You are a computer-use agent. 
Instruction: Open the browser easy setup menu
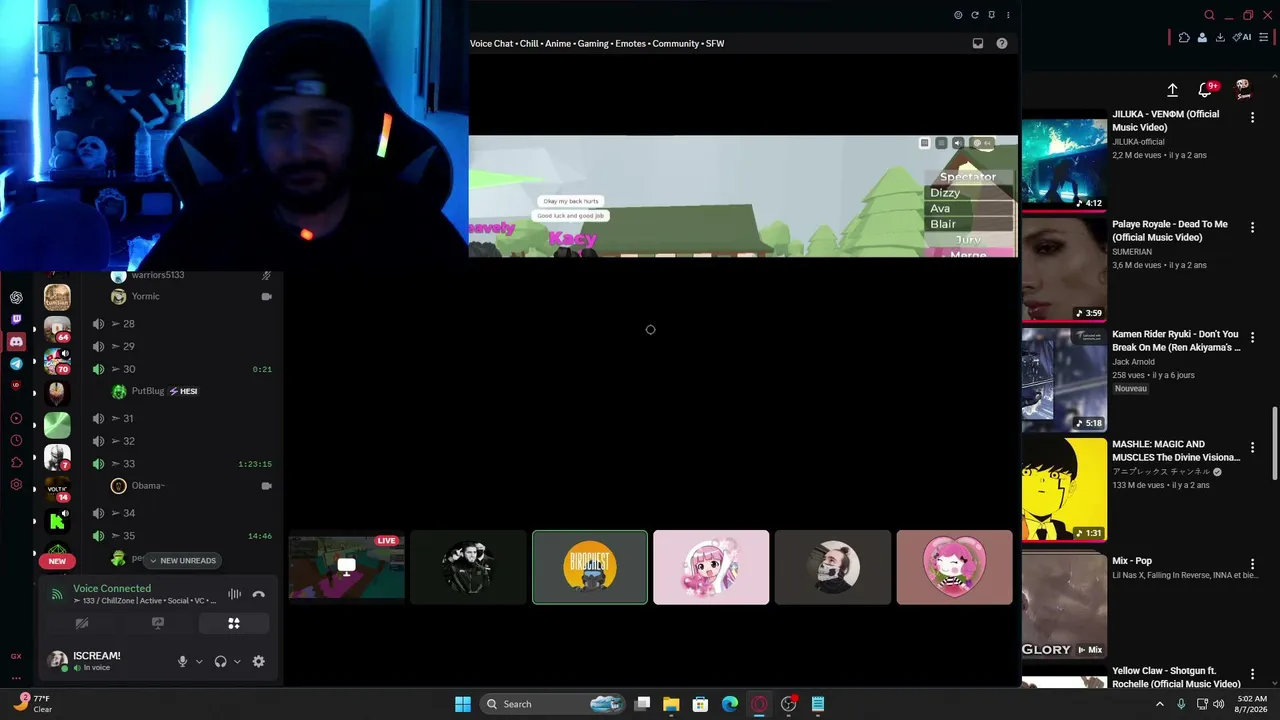point(1264,37)
